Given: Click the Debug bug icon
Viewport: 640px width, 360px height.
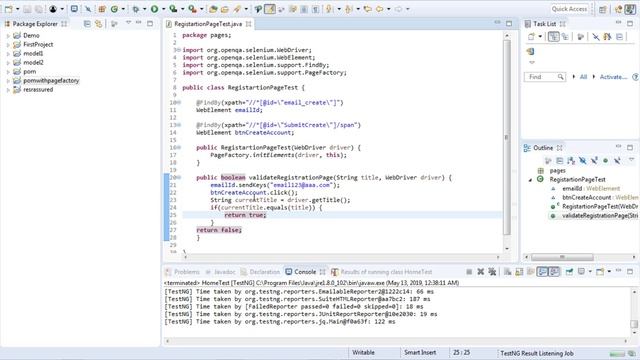Looking at the screenshot, I should pos(136,9).
